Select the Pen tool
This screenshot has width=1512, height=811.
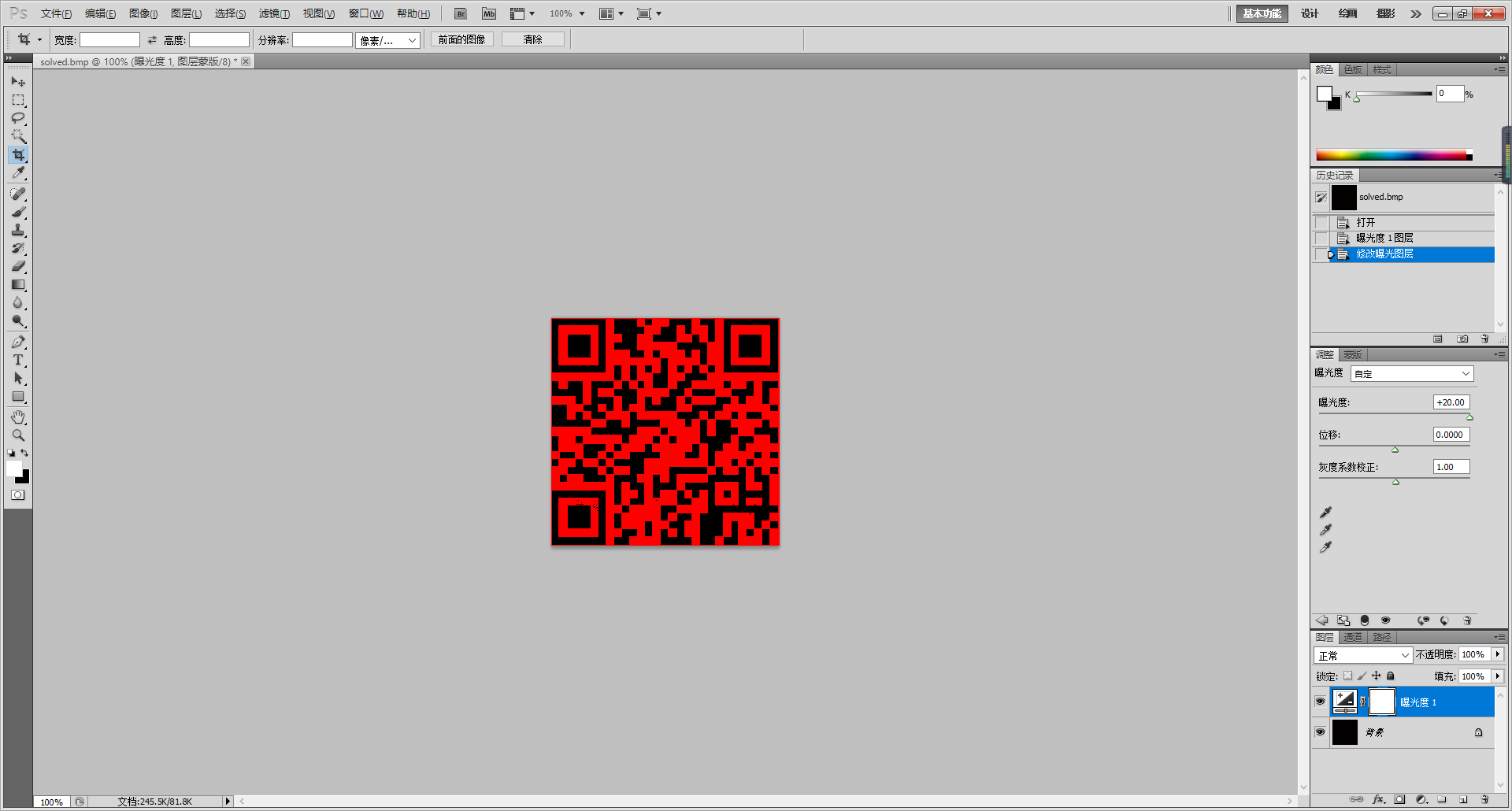coord(18,342)
